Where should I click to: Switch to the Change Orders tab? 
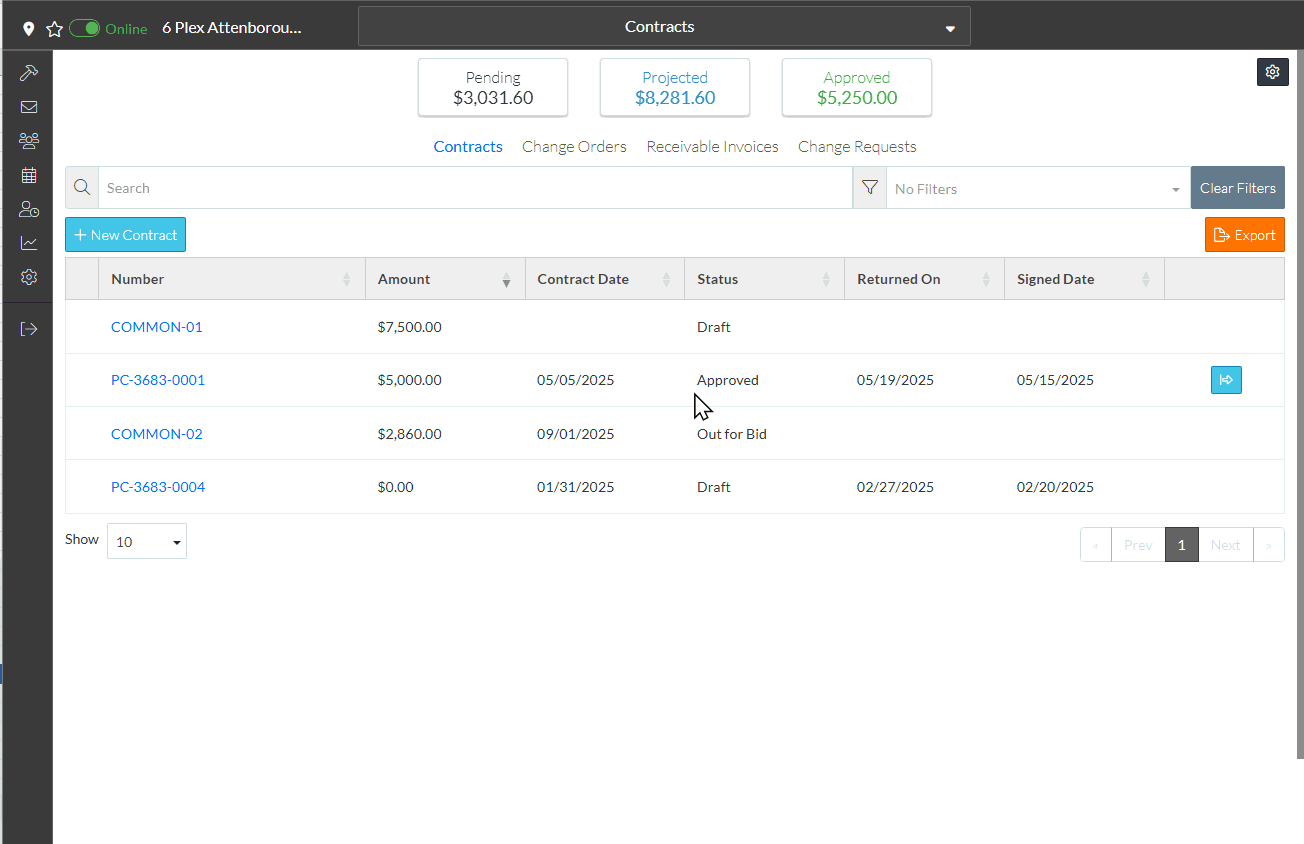pos(574,147)
